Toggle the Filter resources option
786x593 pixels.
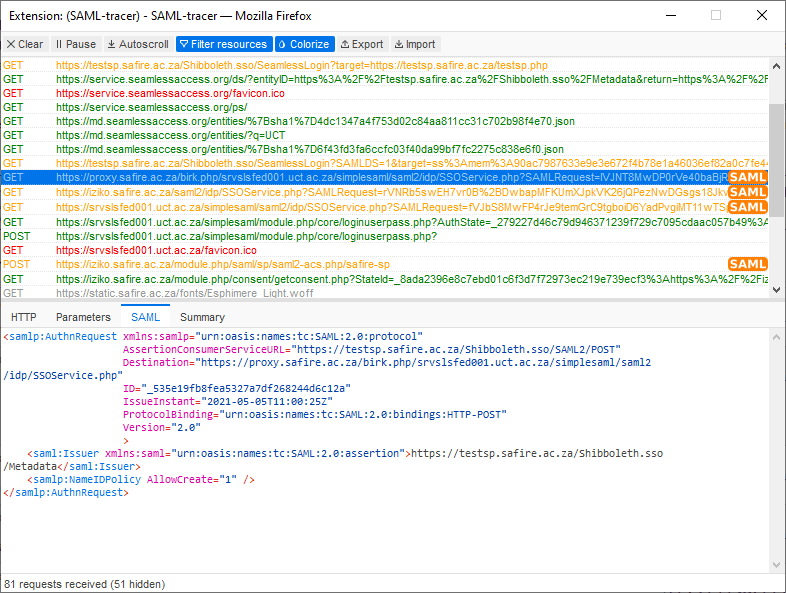(x=224, y=44)
